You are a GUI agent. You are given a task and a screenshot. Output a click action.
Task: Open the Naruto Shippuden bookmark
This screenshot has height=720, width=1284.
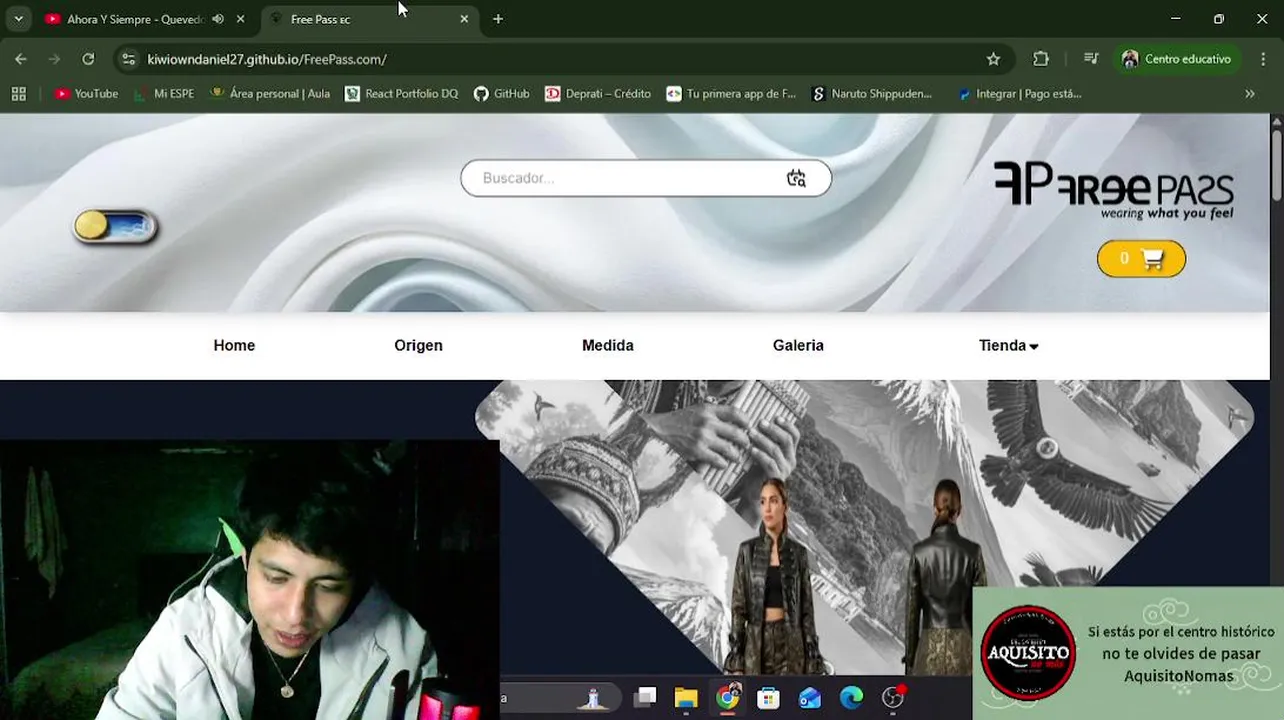[x=872, y=94]
